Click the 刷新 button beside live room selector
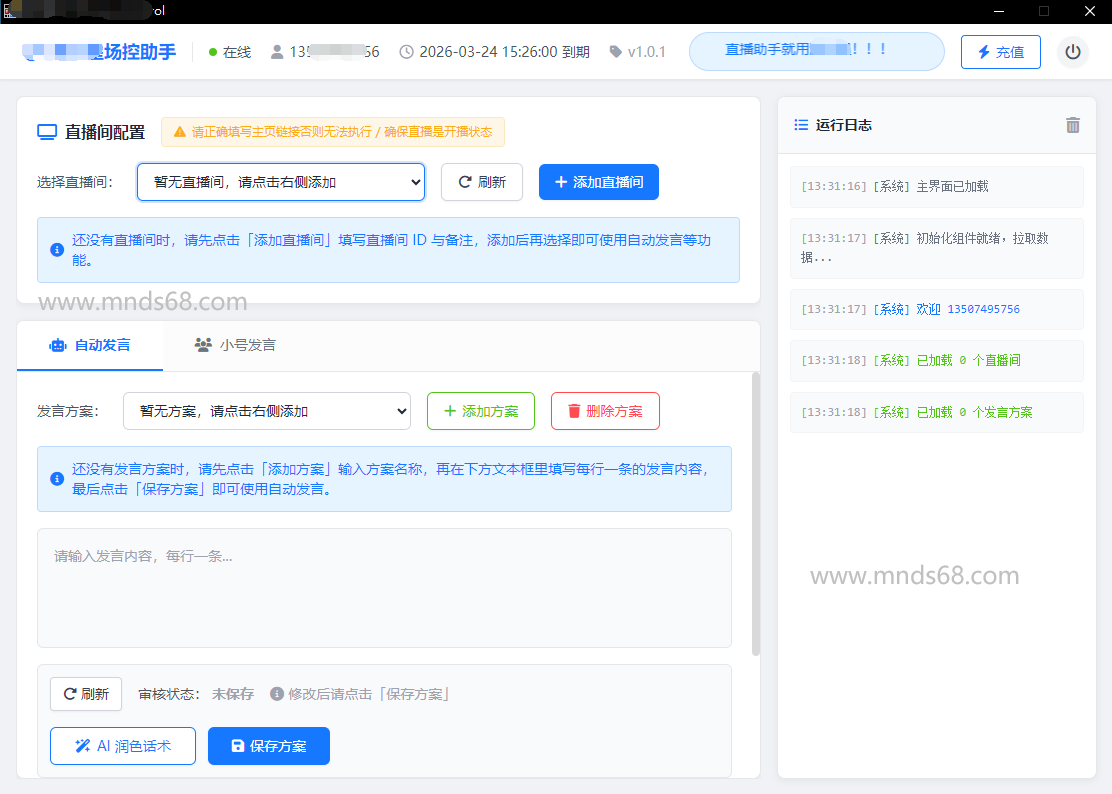The width and height of the screenshot is (1112, 794). [x=482, y=182]
